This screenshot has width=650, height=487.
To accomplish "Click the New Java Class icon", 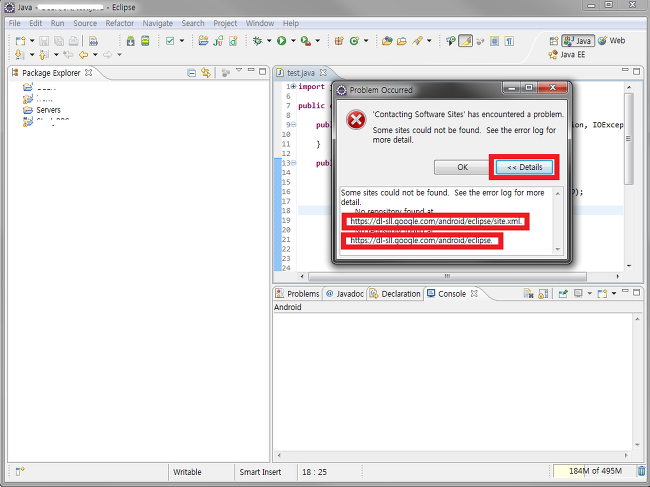I will click(354, 41).
